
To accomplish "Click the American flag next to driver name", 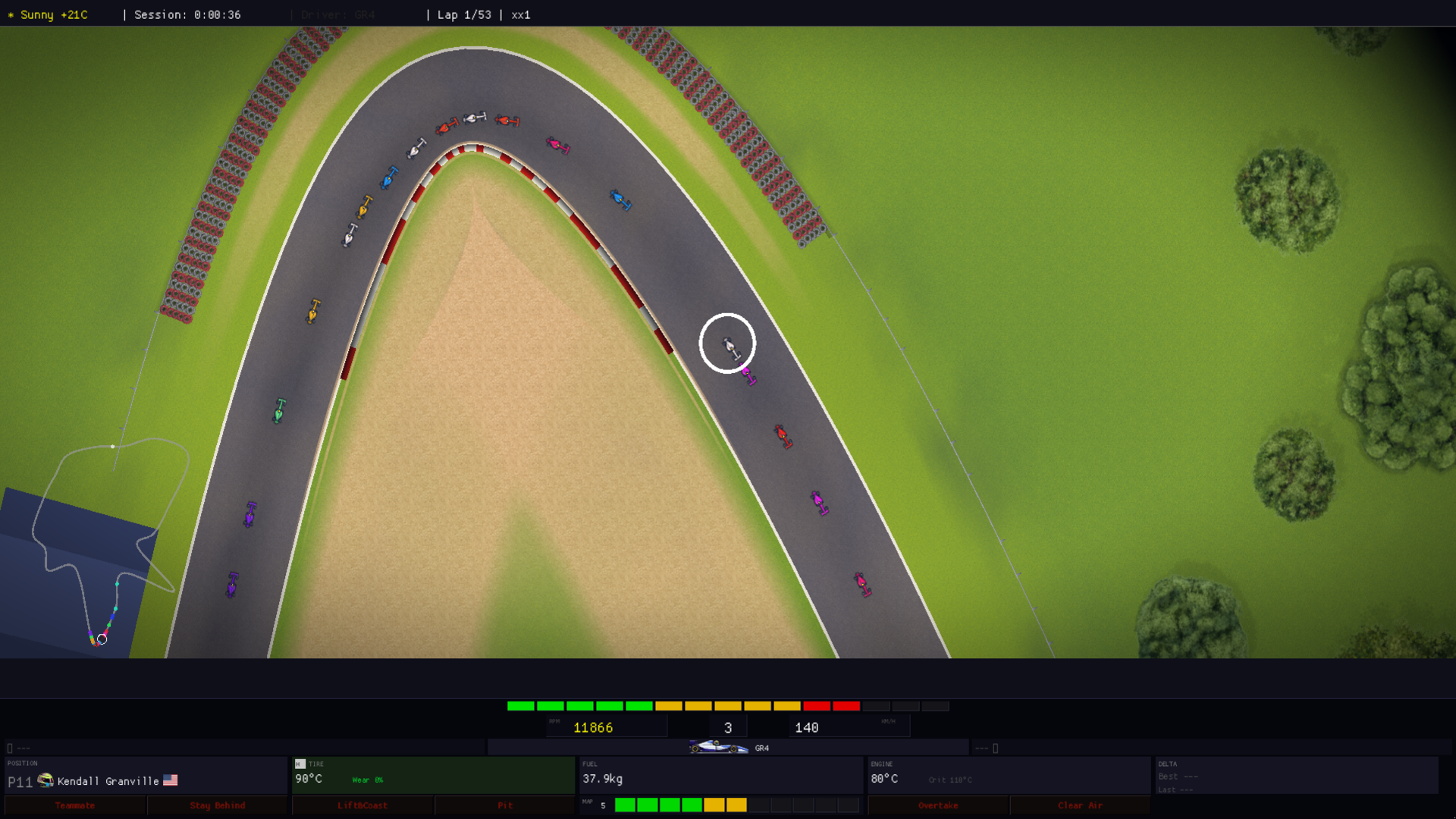I will coord(171,780).
